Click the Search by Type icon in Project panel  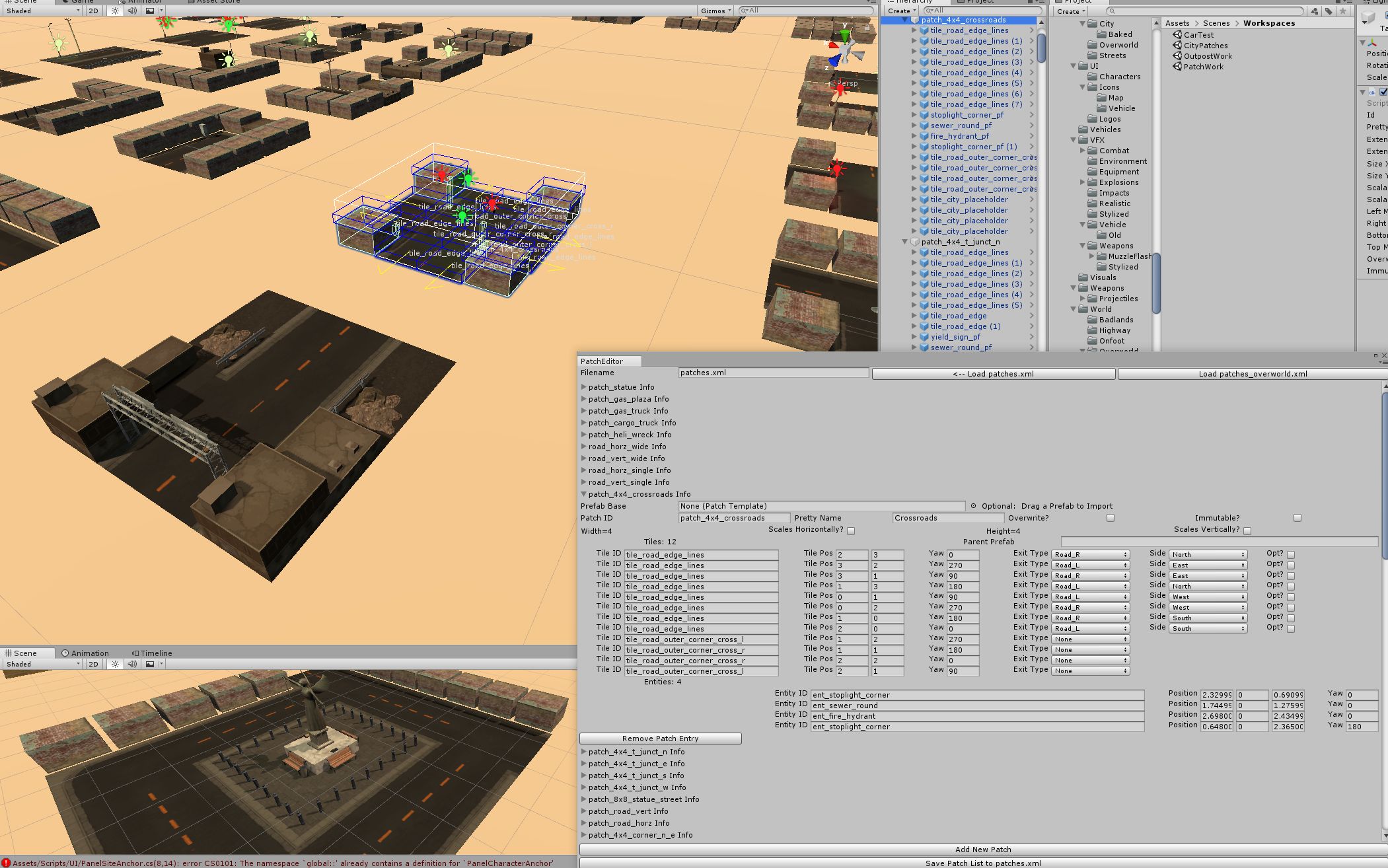[x=1315, y=11]
